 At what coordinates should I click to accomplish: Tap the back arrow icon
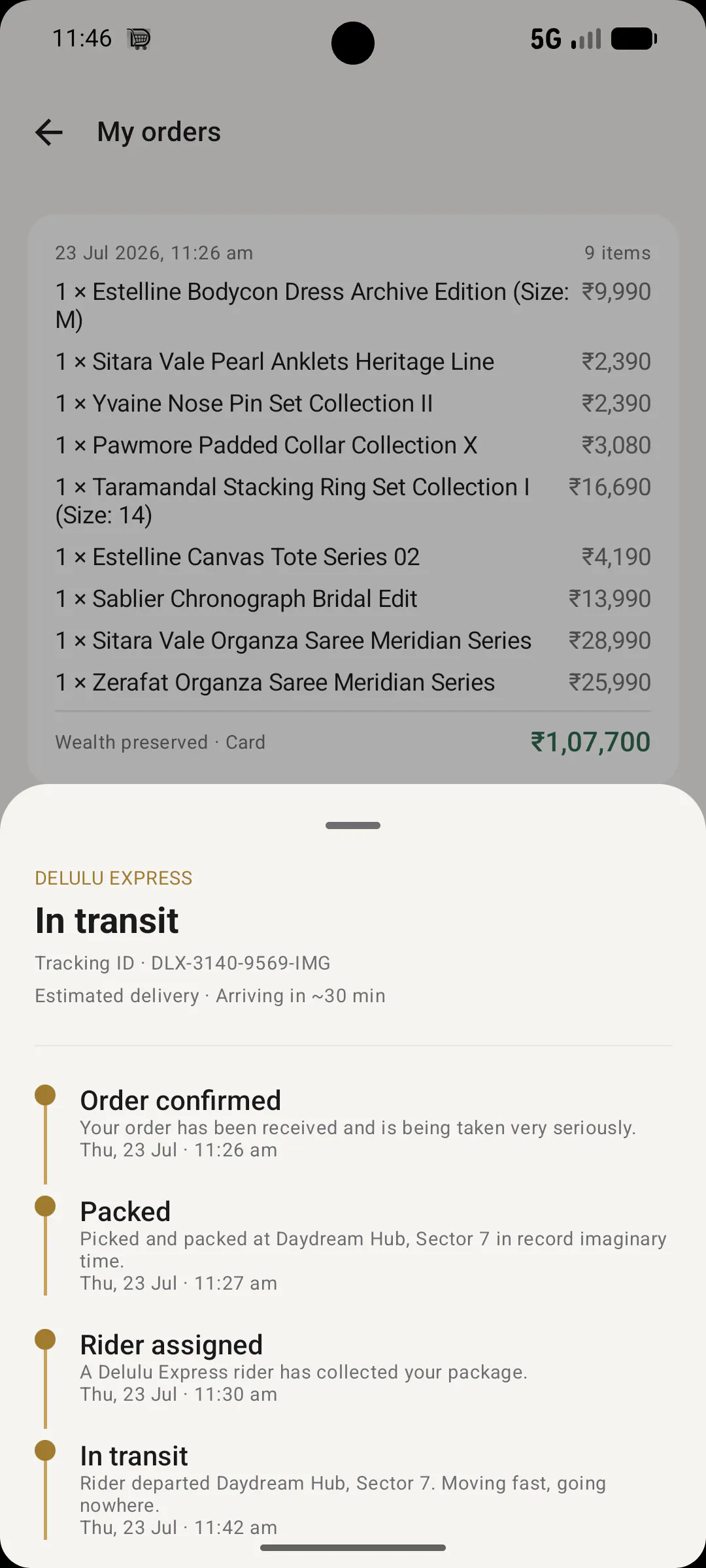click(49, 132)
